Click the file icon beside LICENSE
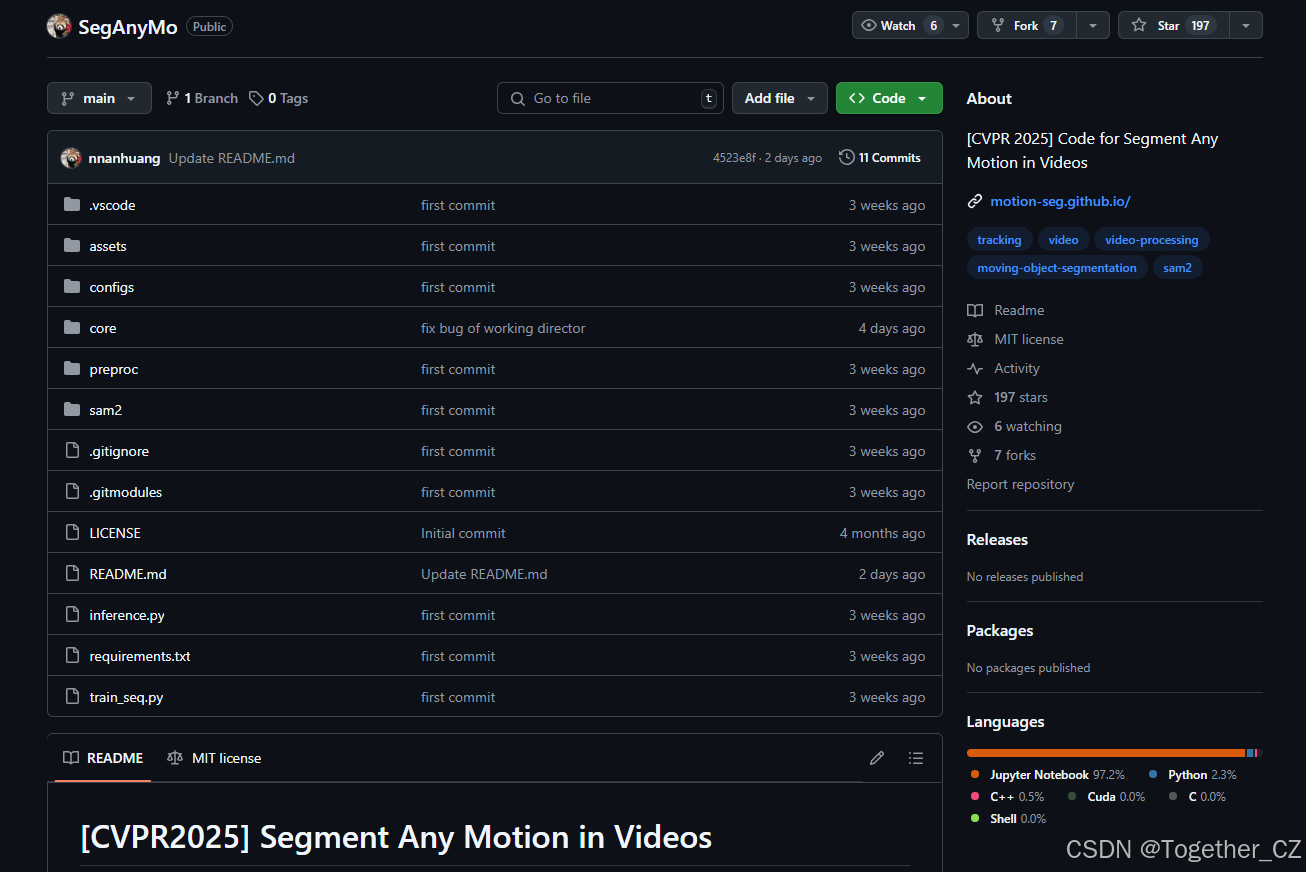The width and height of the screenshot is (1306, 872). coord(72,533)
